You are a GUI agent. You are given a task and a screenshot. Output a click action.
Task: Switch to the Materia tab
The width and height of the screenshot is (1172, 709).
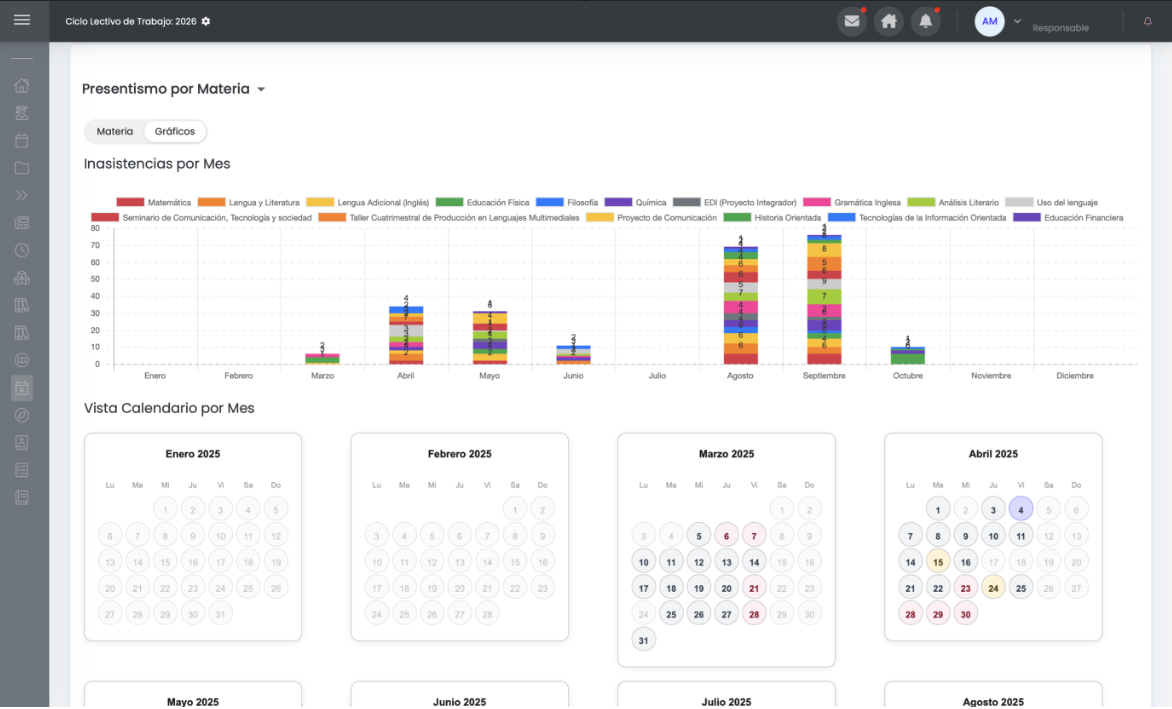click(x=114, y=131)
